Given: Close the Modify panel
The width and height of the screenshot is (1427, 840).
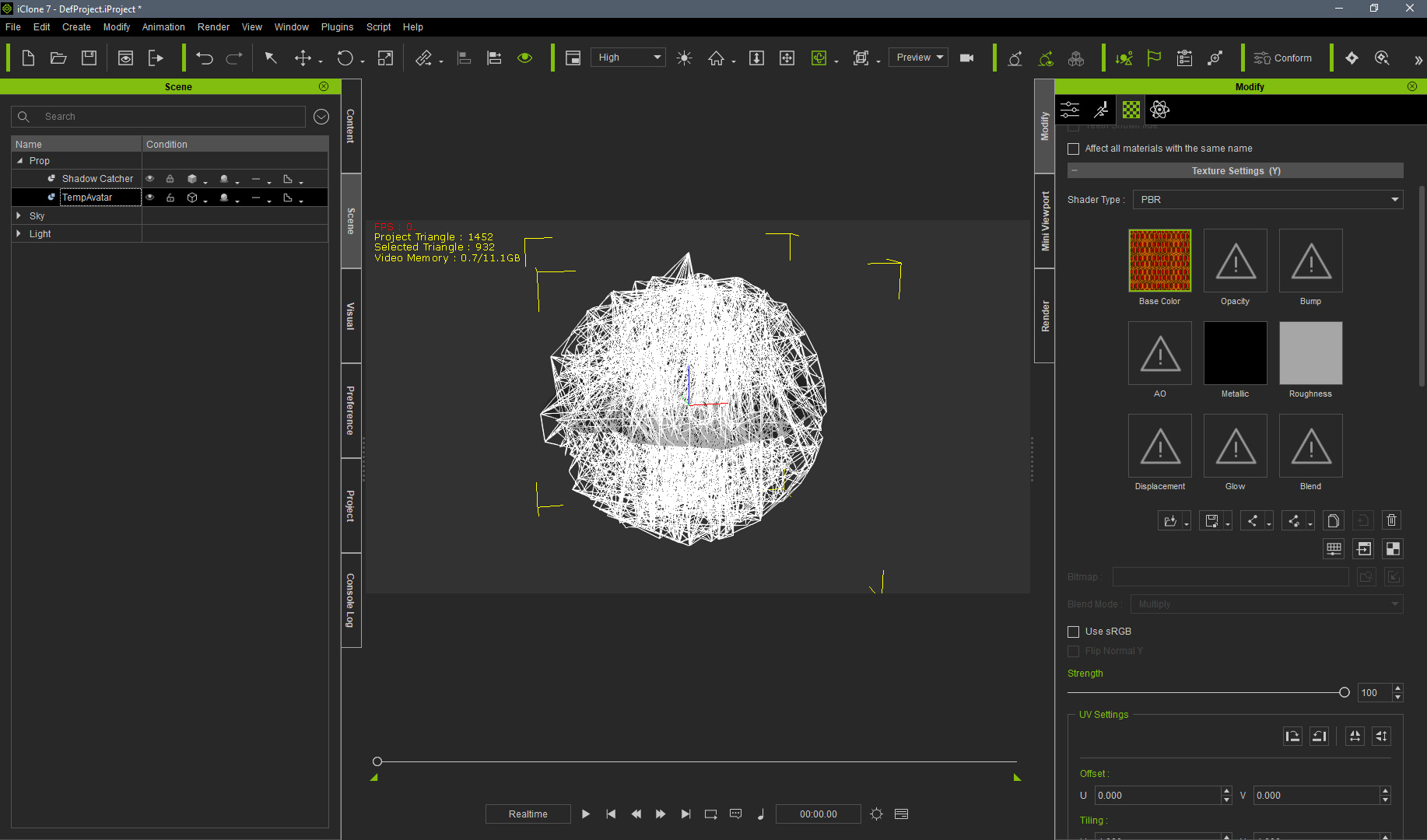Looking at the screenshot, I should 1412,86.
